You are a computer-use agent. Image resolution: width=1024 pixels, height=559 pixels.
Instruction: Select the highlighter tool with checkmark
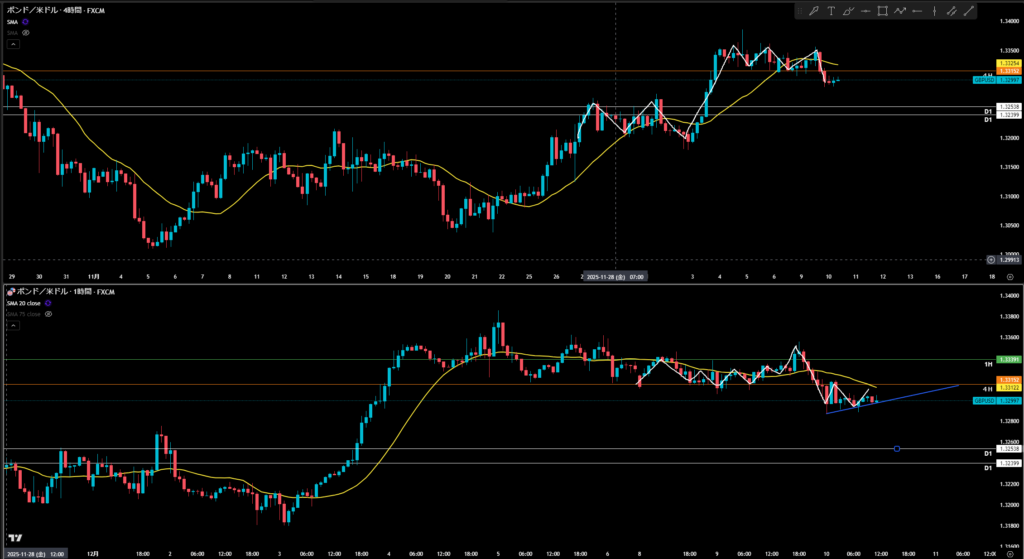tap(849, 11)
